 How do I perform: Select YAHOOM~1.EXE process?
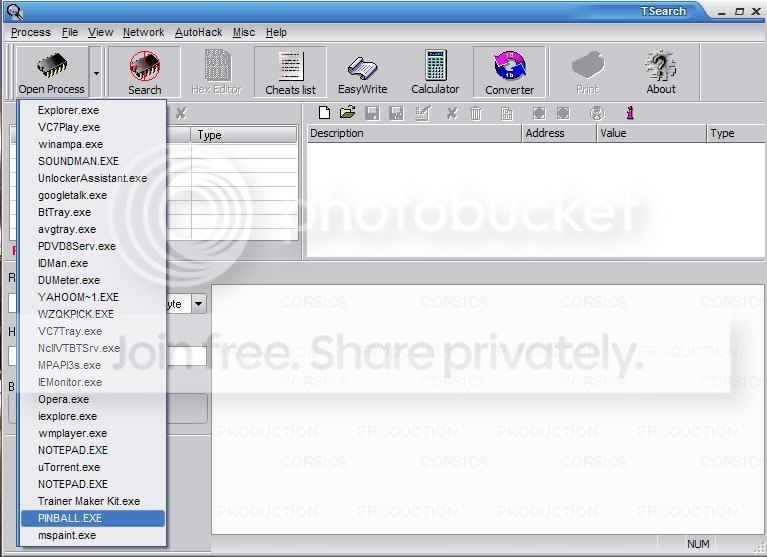point(93,297)
